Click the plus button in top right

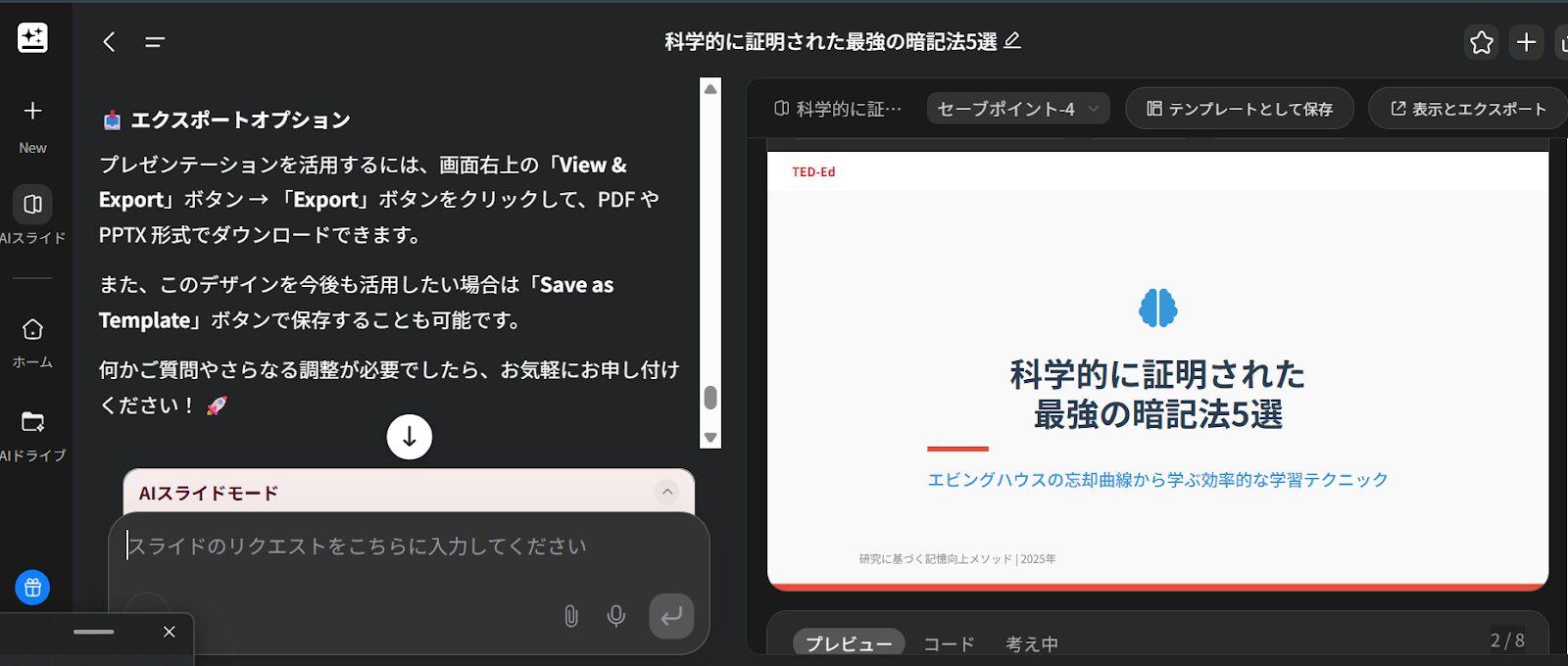point(1526,42)
